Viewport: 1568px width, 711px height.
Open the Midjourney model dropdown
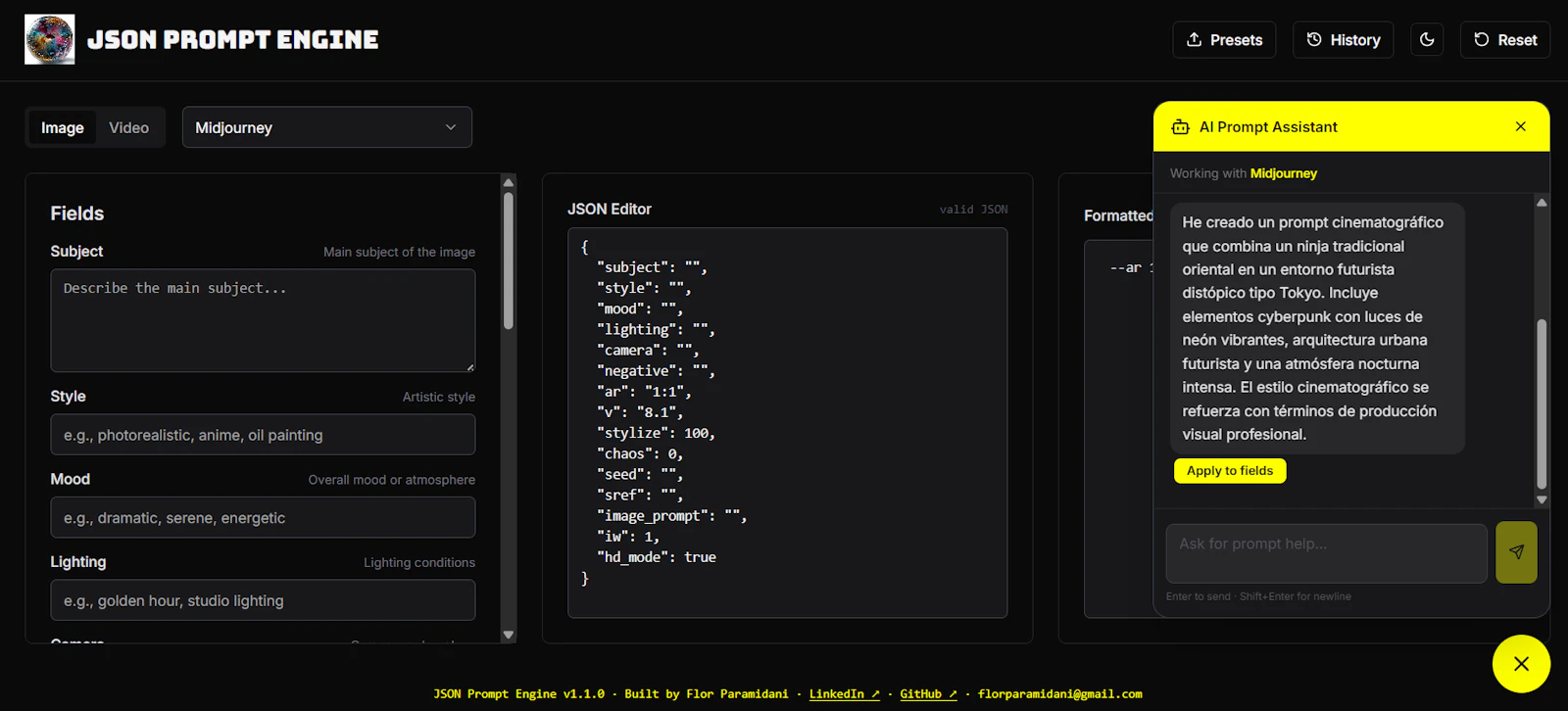[x=327, y=127]
